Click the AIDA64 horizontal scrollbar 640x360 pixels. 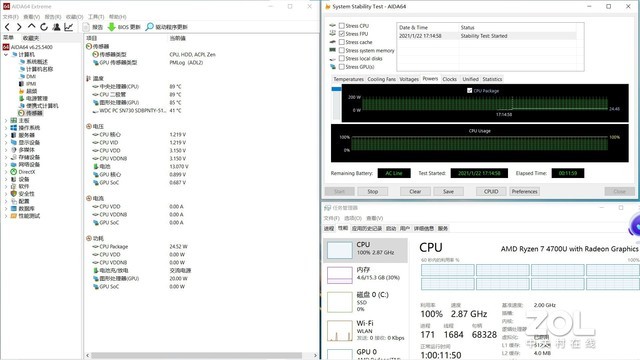coord(196,356)
